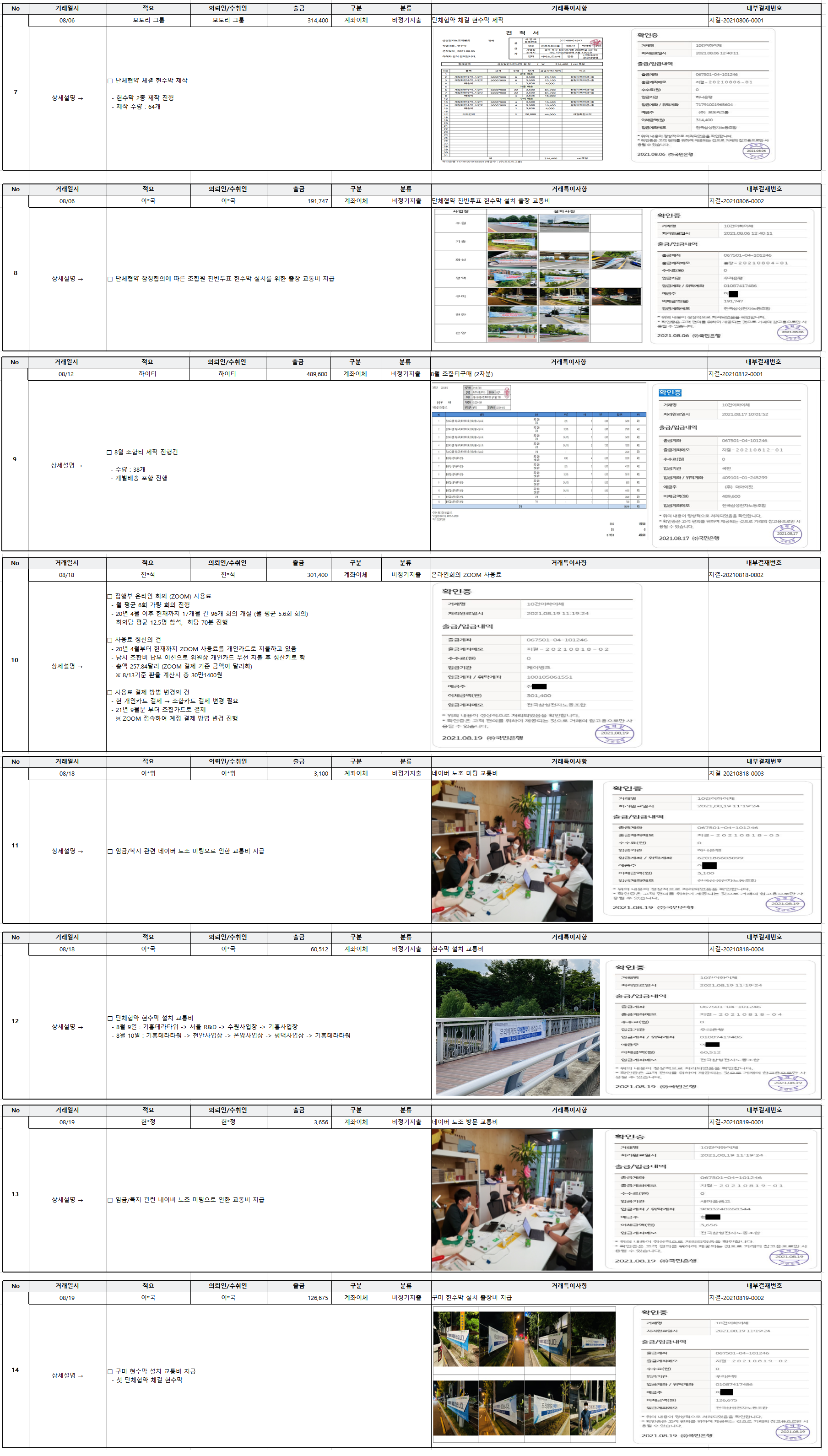
Task: Open reference number 지결-20210818-0002
Action: tap(736, 575)
